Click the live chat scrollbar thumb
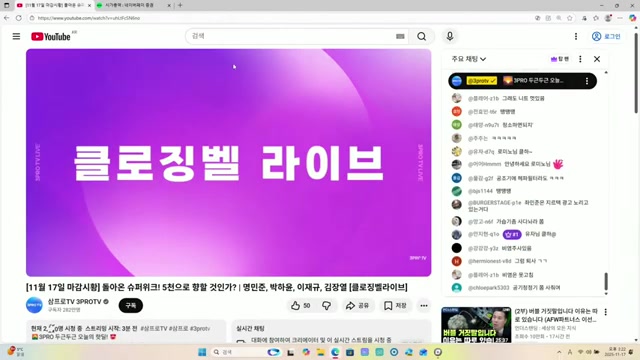The image size is (640, 360). (x=606, y=282)
